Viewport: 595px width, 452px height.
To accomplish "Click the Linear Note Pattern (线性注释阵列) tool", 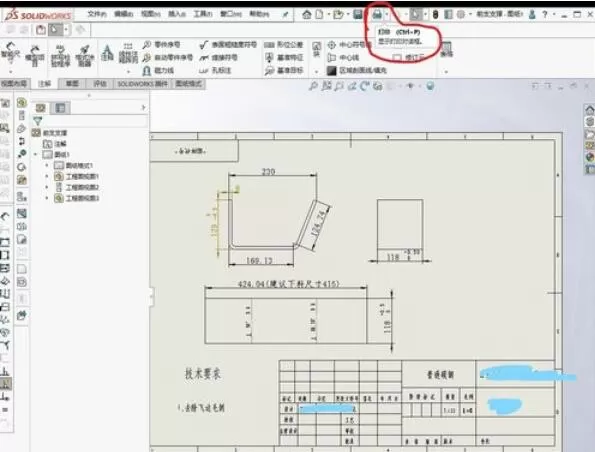I will click(x=128, y=53).
